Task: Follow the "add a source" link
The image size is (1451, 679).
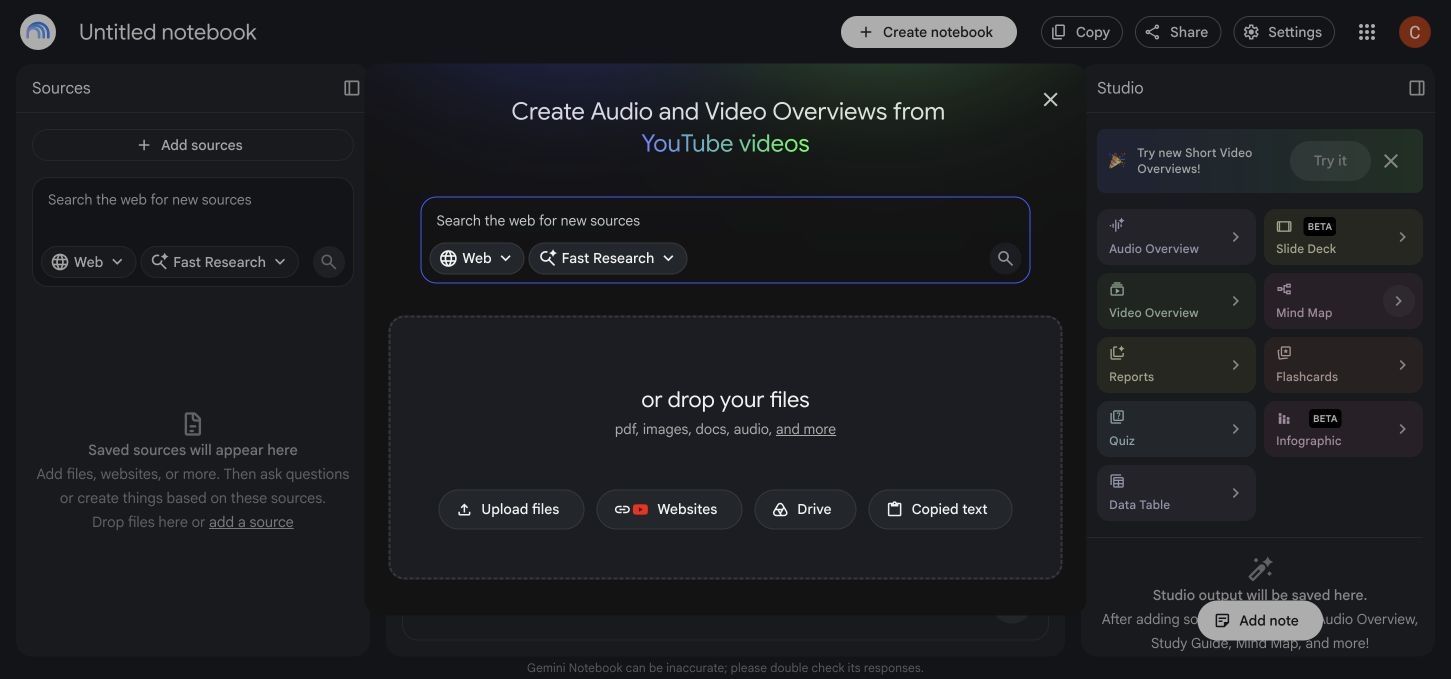Action: [x=251, y=522]
